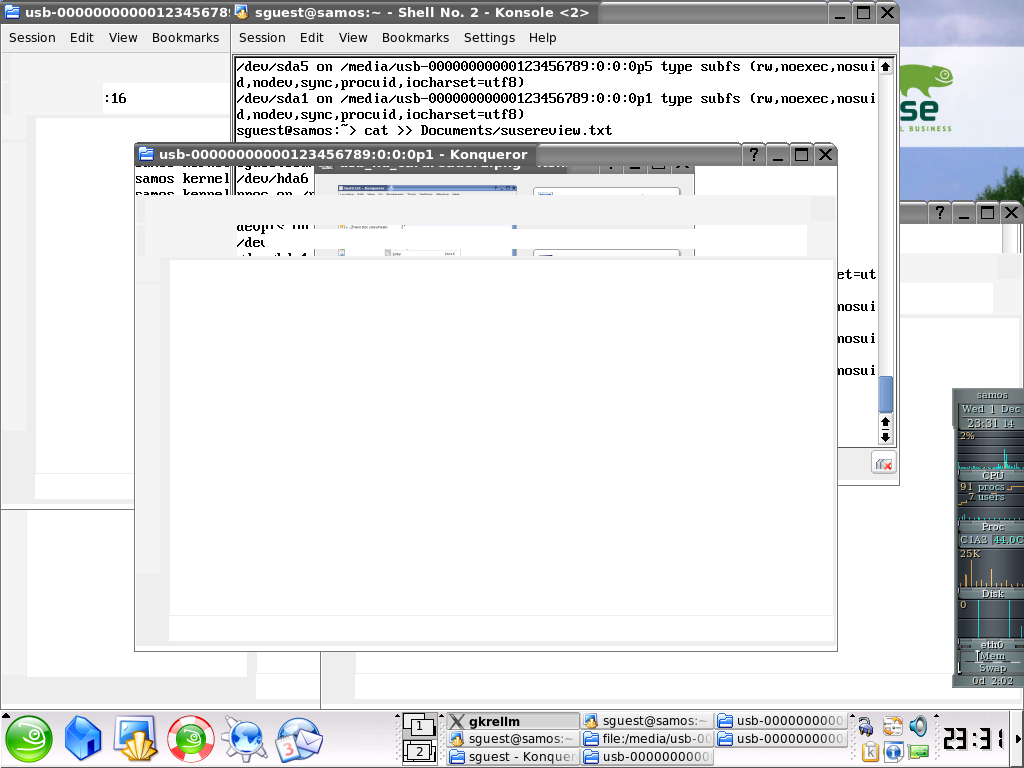This screenshot has height=768, width=1024.
Task: Open Settings menu in Konsole <2> window
Action: coord(489,38)
